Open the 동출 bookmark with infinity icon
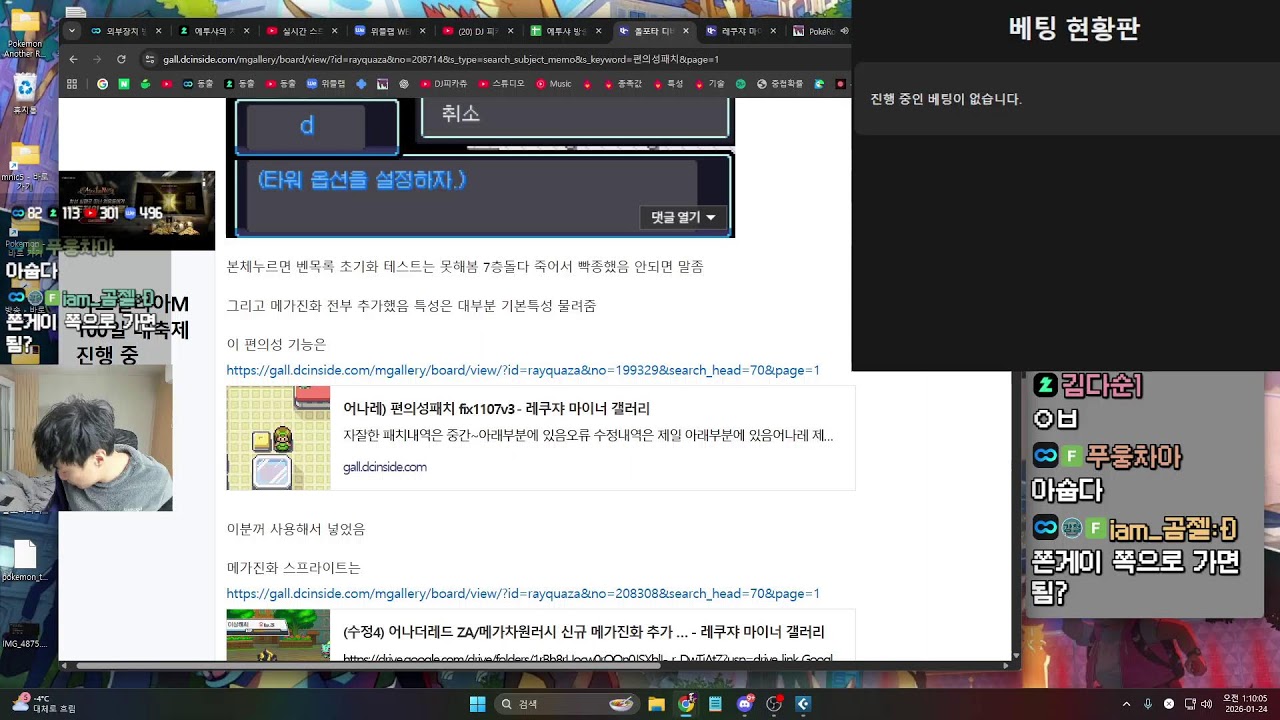 [x=199, y=84]
